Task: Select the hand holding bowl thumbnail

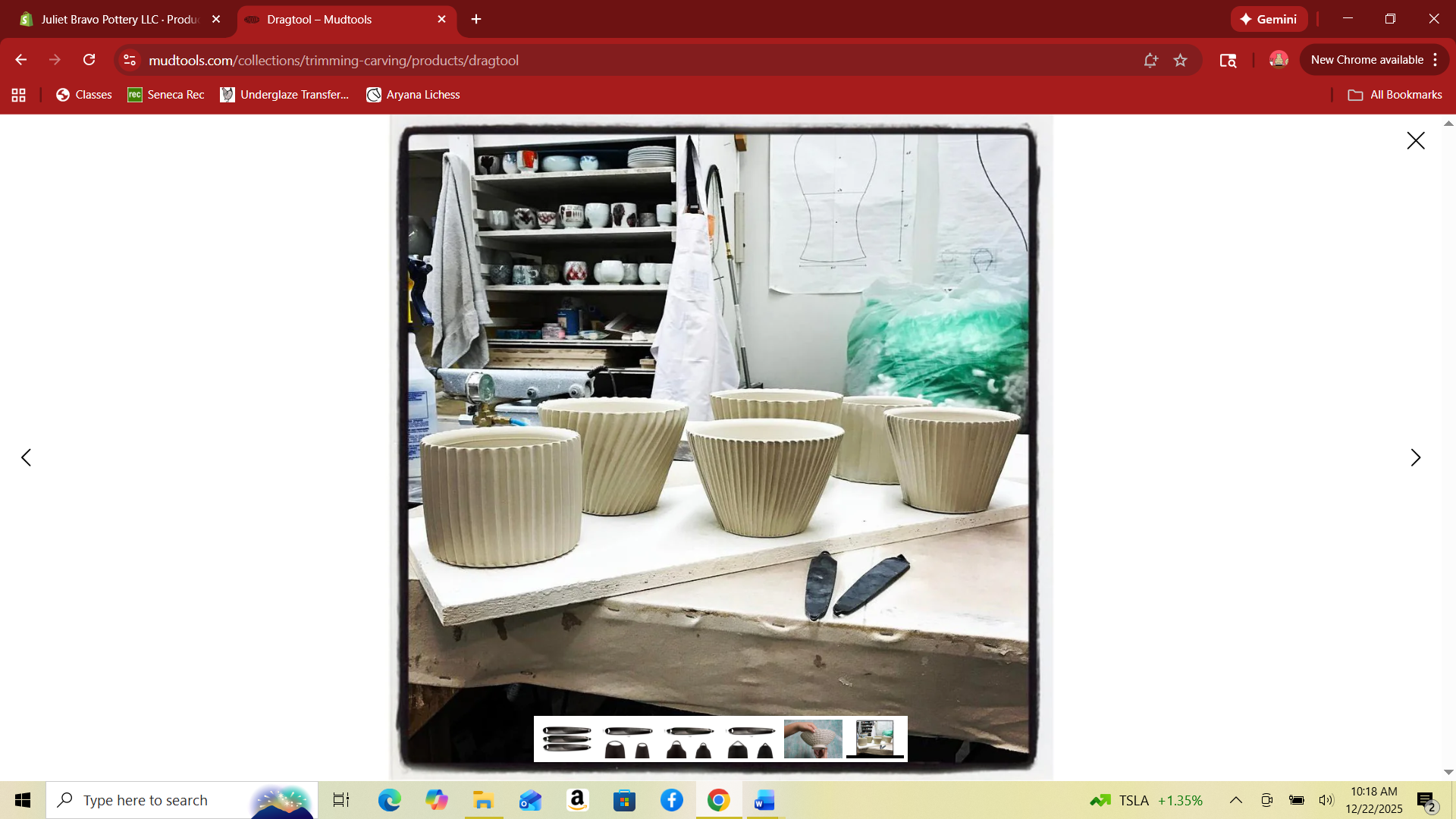Action: tap(813, 739)
